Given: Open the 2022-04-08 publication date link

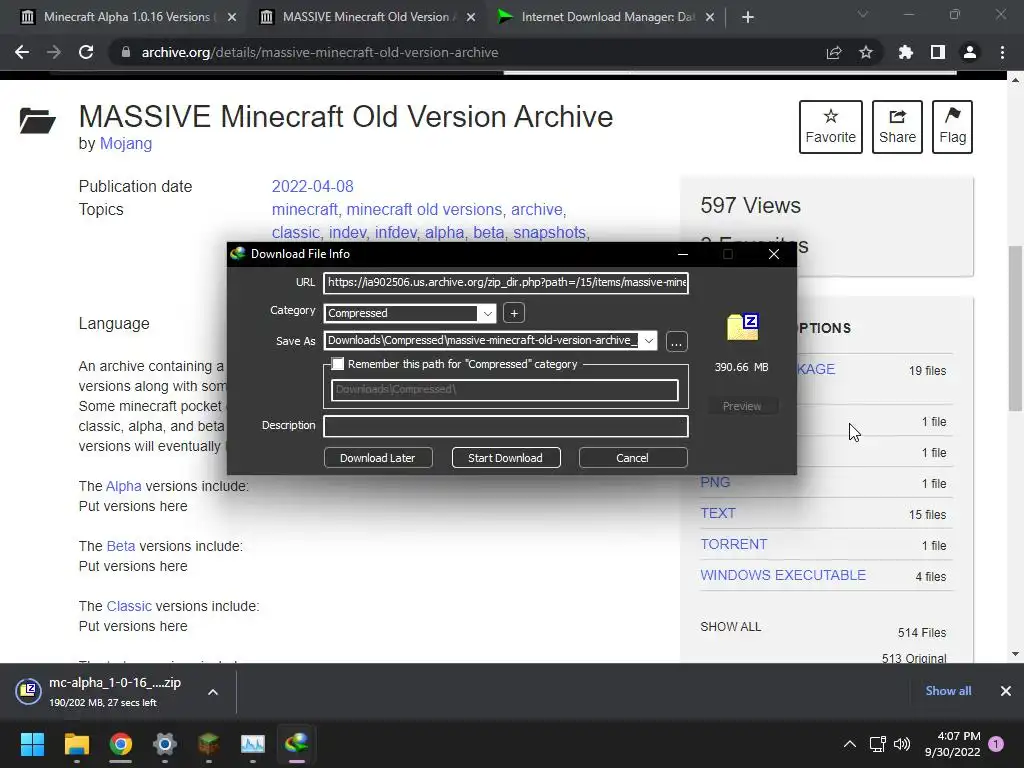Looking at the screenshot, I should [x=312, y=186].
